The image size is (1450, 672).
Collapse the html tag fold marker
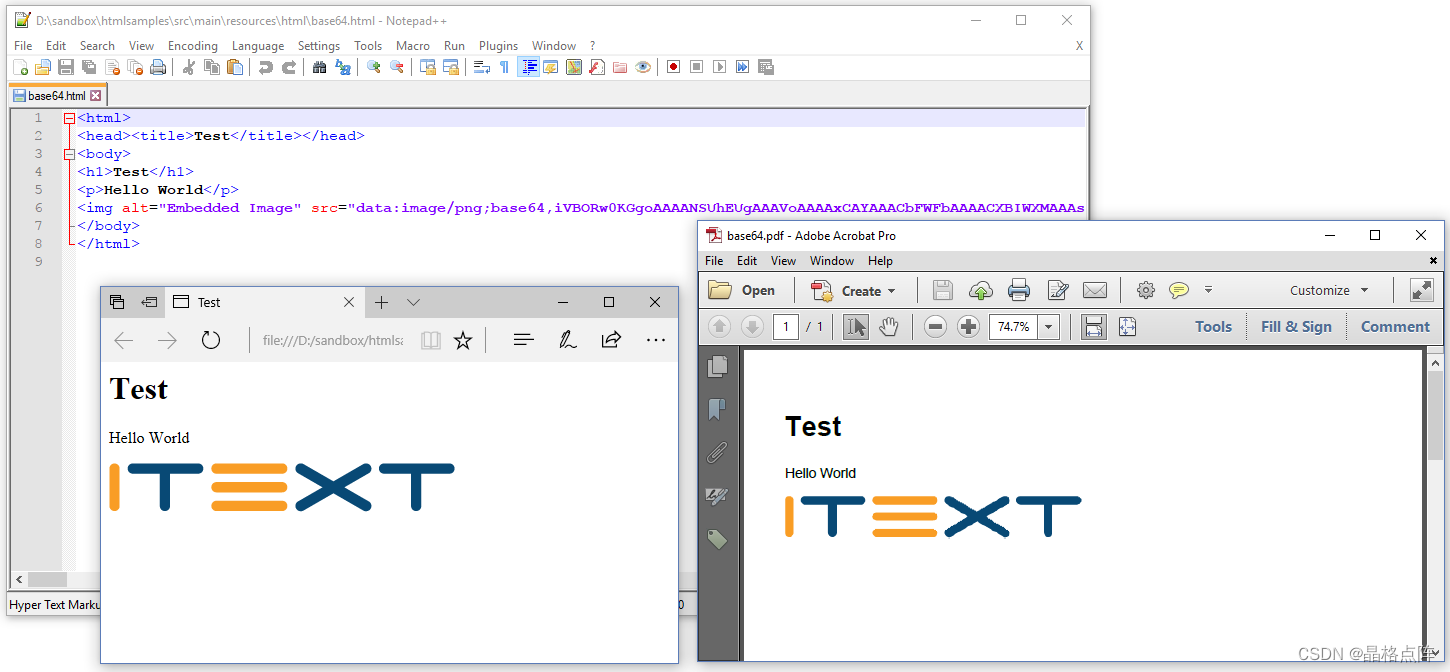[69, 118]
